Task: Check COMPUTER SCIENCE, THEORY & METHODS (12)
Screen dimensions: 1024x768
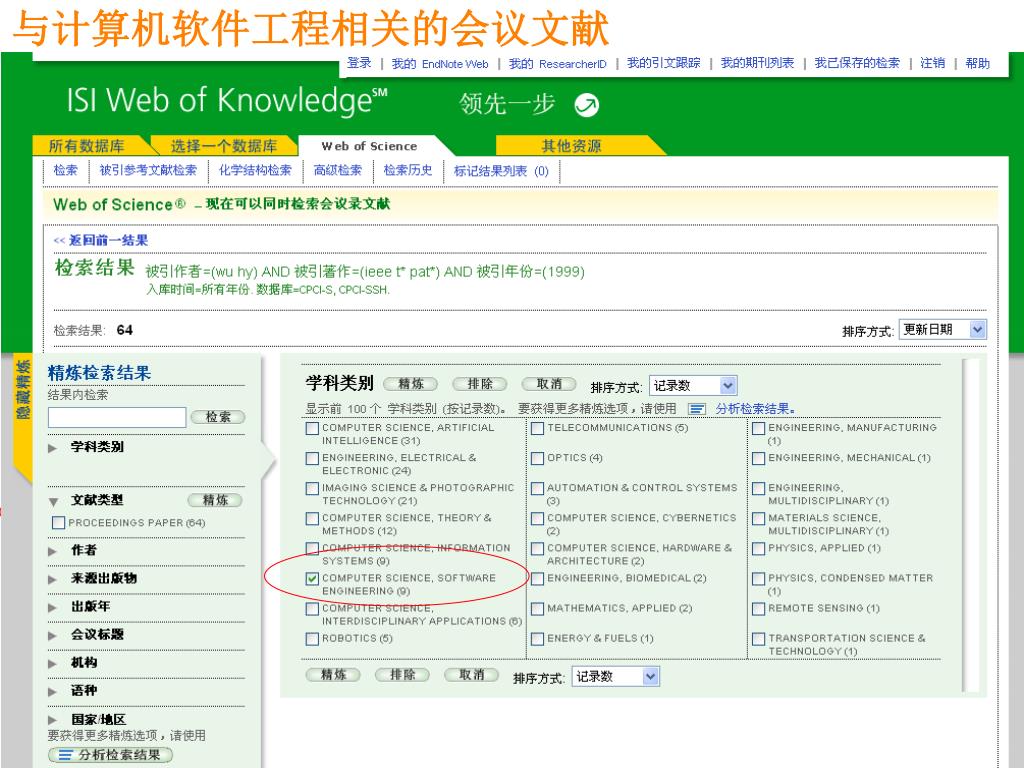Action: coord(312,519)
